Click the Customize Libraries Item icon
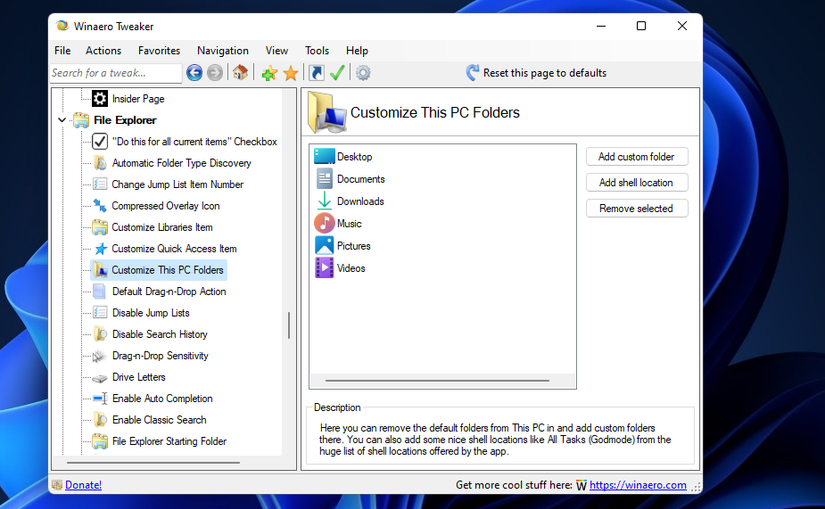The height and width of the screenshot is (509, 825). pos(100,227)
